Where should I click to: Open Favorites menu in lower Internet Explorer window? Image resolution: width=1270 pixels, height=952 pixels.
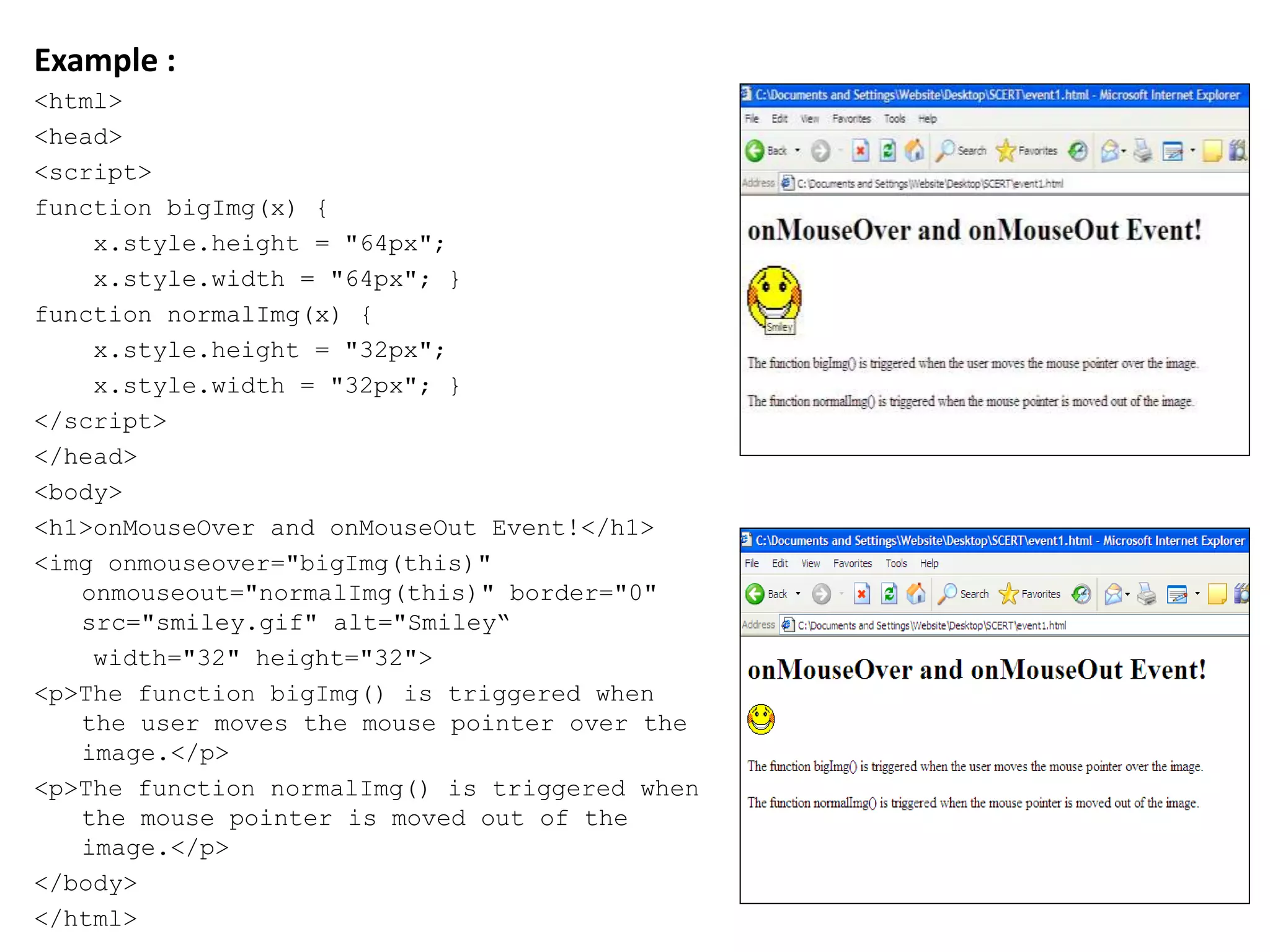pos(853,563)
